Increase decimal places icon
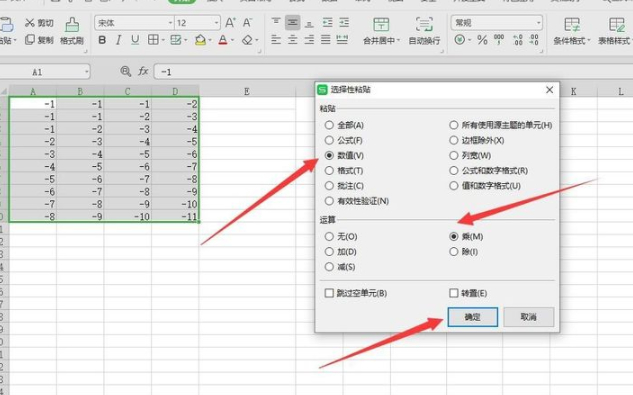Viewport: 633px width, 395px height. [518, 40]
